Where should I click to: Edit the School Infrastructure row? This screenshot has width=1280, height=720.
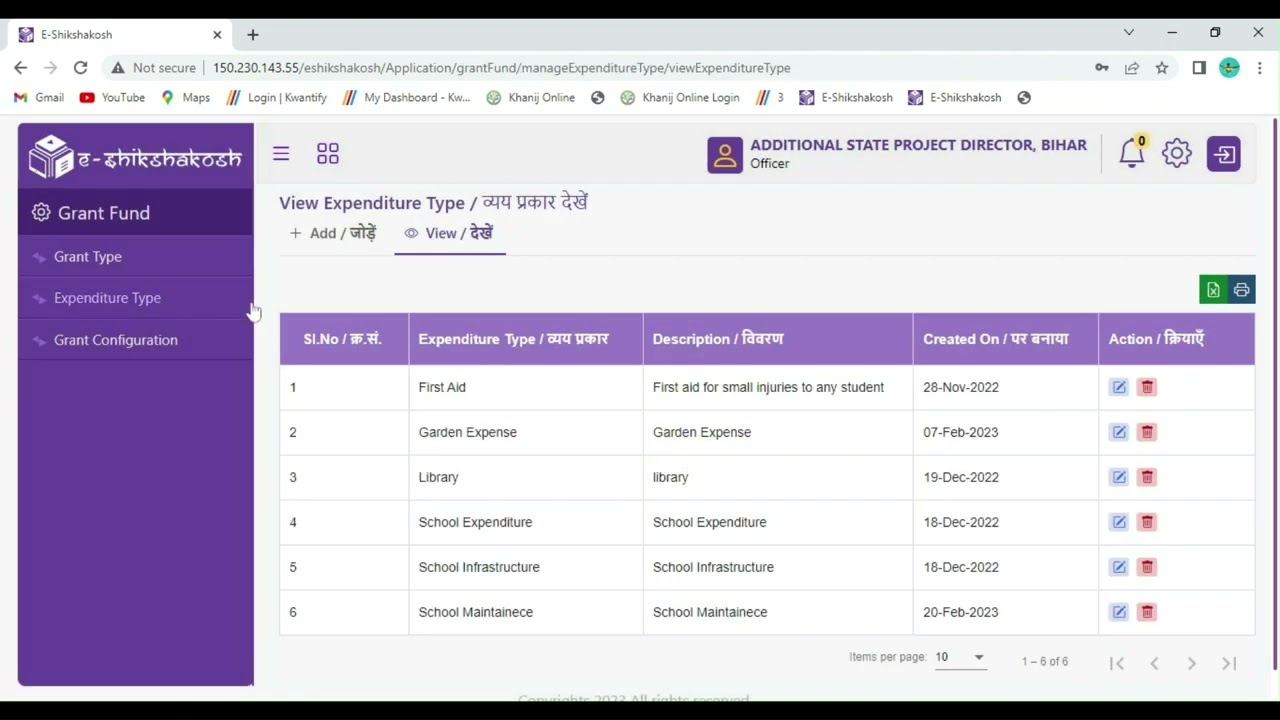pyautogui.click(x=1119, y=567)
